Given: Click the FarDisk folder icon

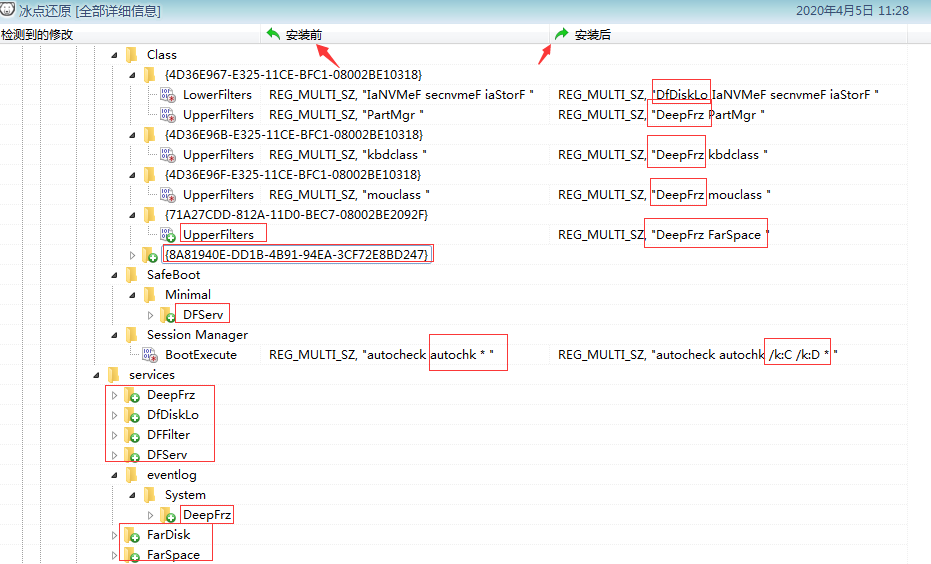Looking at the screenshot, I should (x=132, y=536).
